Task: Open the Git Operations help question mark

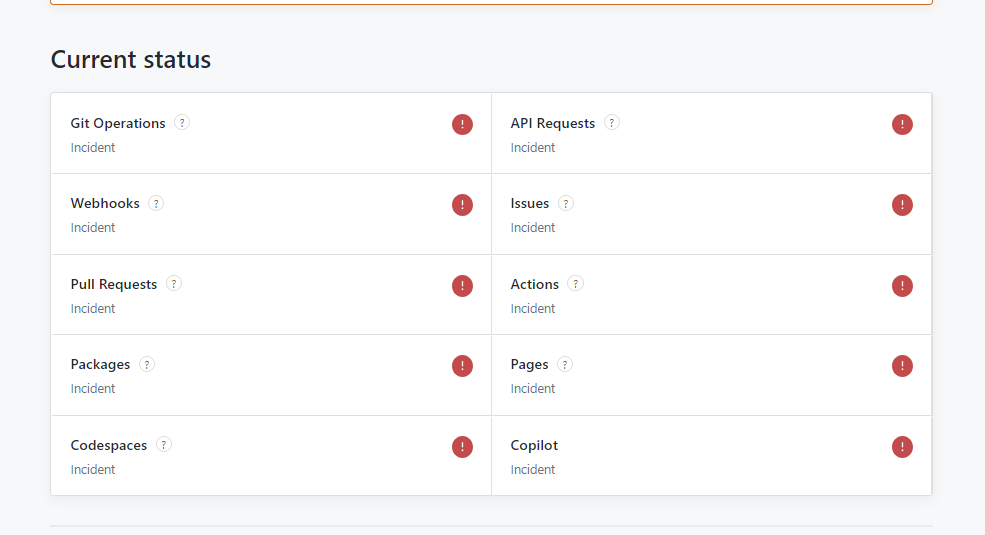Action: tap(182, 122)
